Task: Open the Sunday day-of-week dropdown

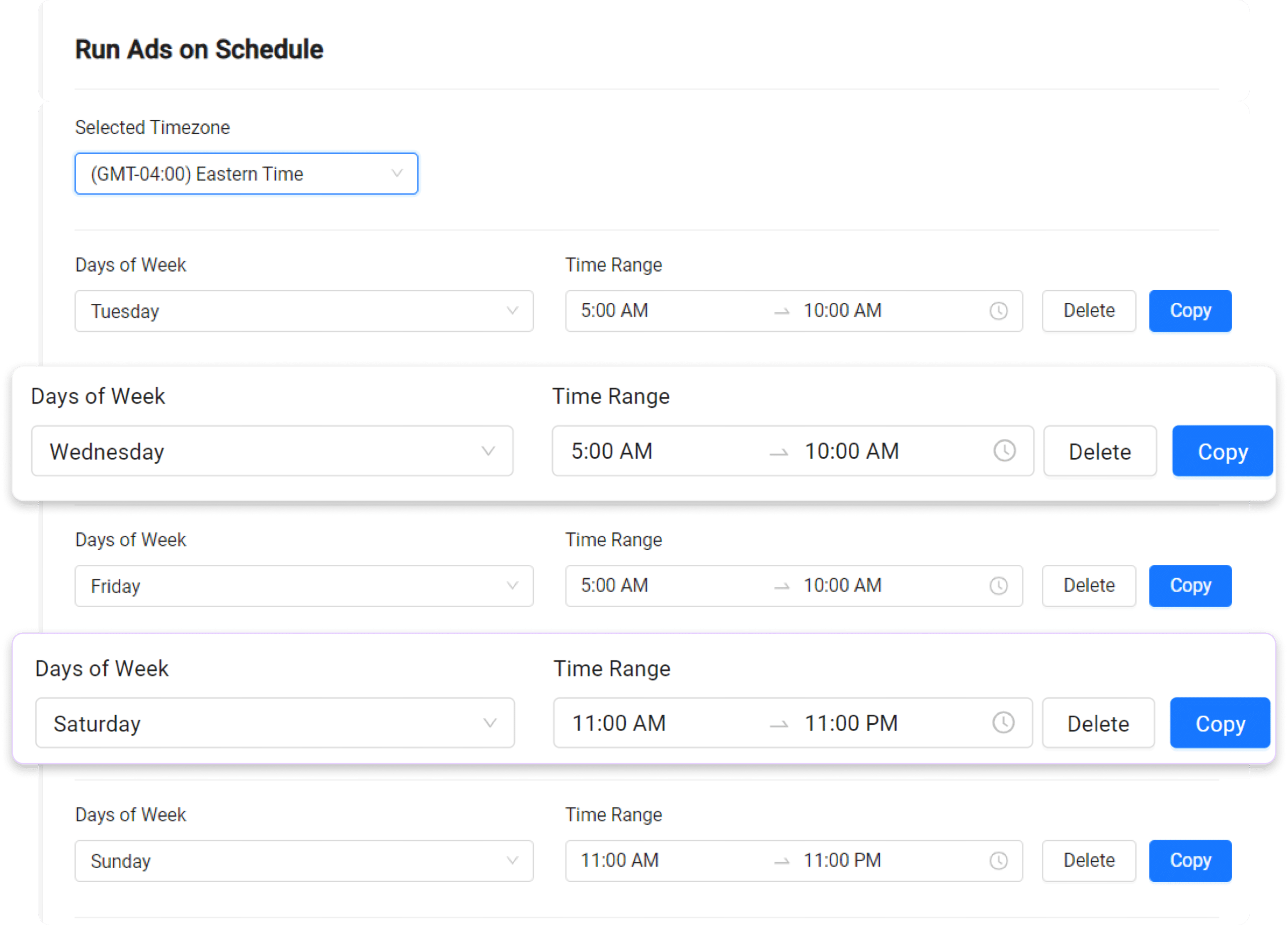Action: (304, 861)
